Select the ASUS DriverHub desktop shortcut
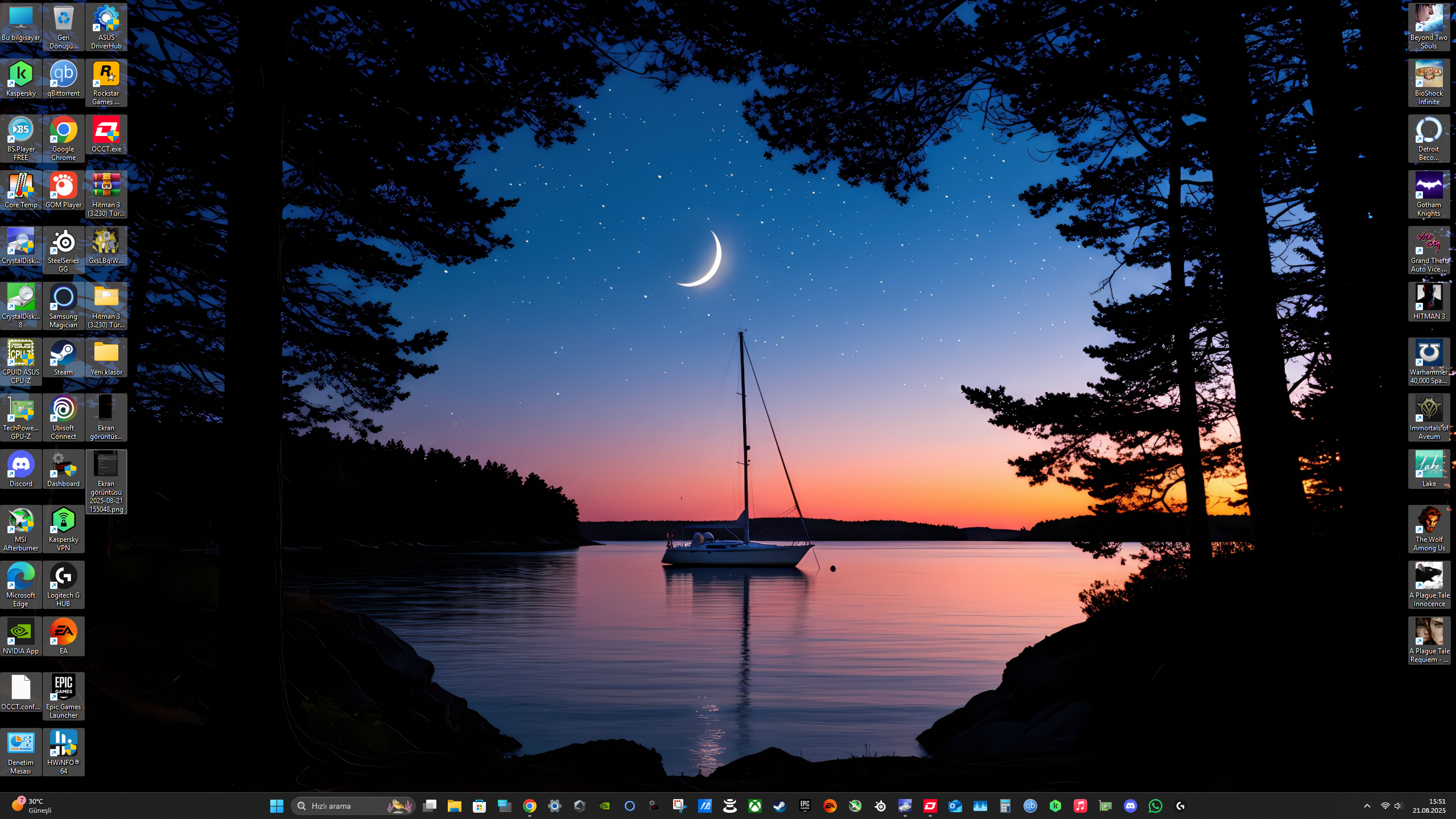The width and height of the screenshot is (1456, 819). click(106, 27)
